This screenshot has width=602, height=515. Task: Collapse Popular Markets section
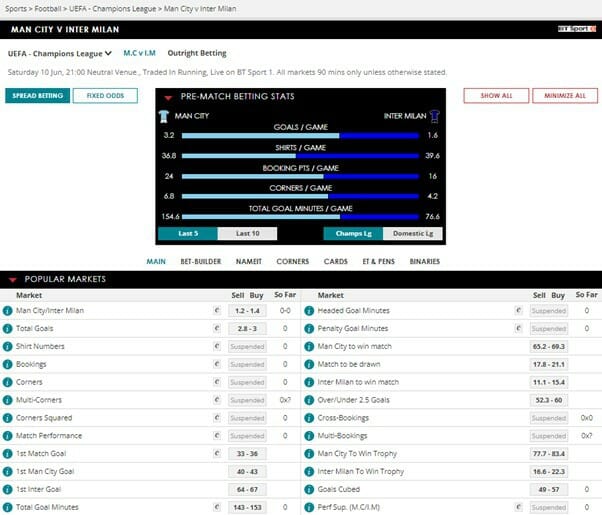[x=13, y=280]
